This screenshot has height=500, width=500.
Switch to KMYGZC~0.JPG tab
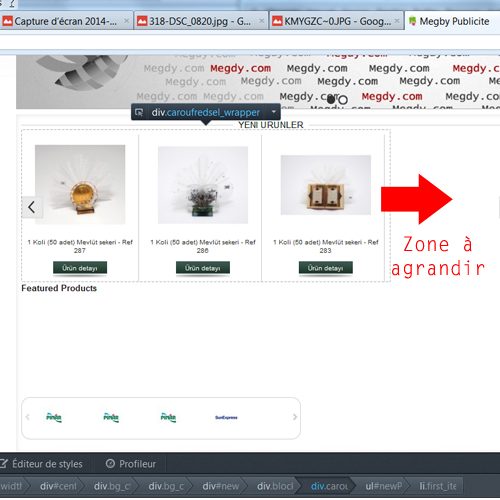click(x=336, y=21)
